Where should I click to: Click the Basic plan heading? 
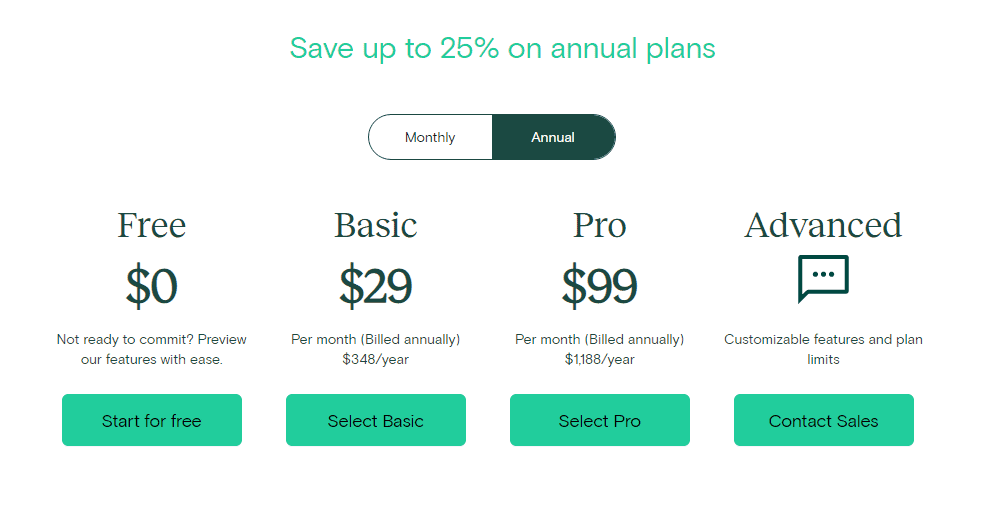tap(376, 226)
